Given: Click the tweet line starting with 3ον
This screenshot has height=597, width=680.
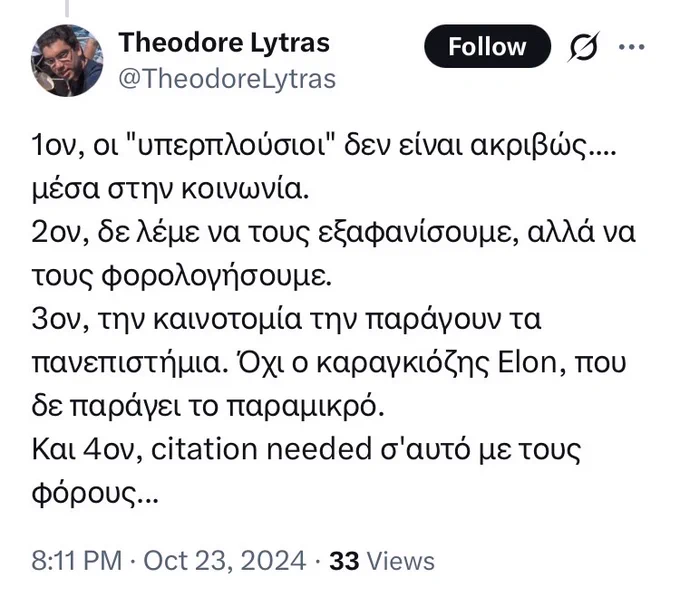Looking at the screenshot, I should coord(286,320).
